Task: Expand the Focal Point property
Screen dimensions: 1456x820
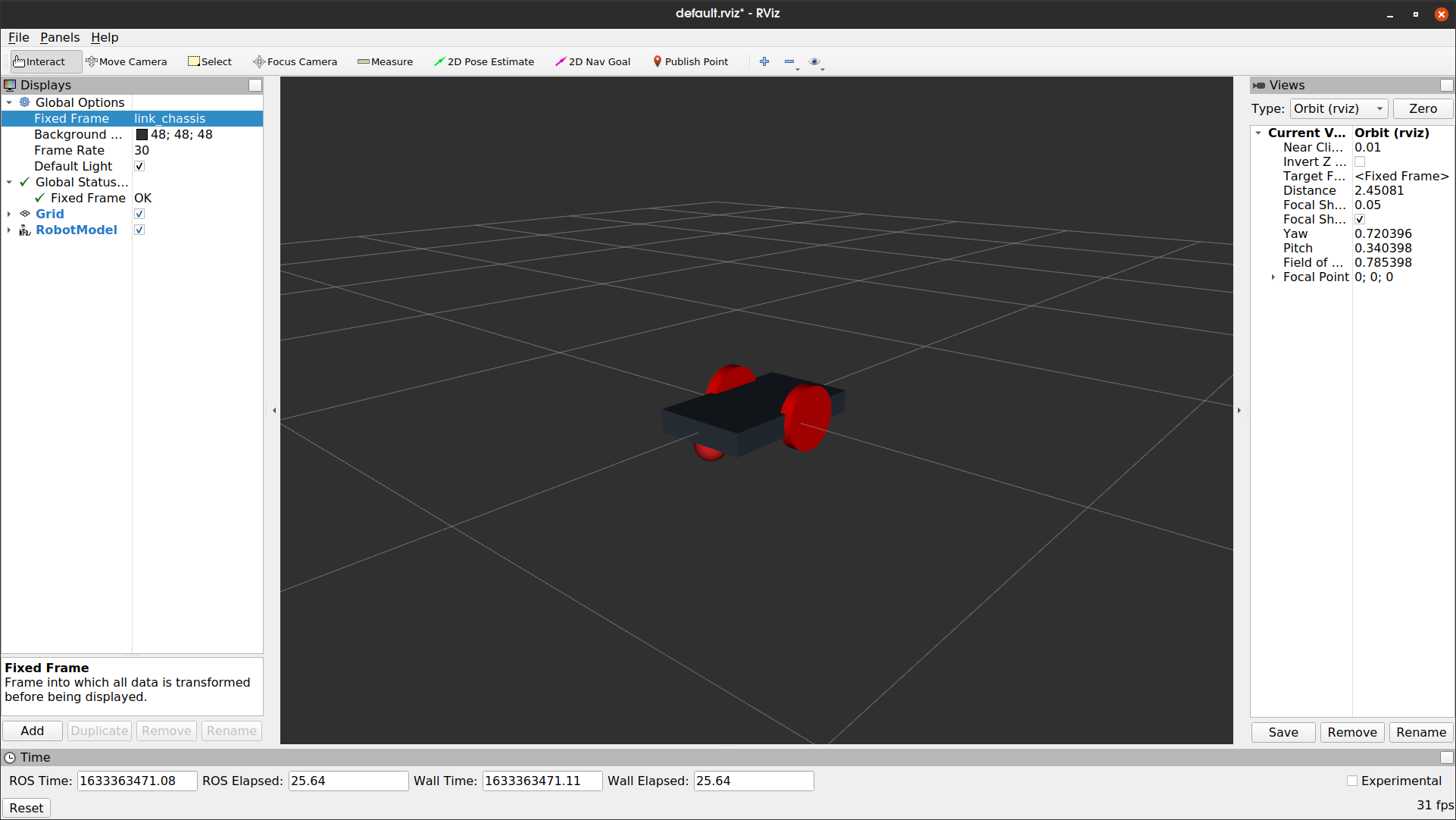Action: (x=1273, y=277)
